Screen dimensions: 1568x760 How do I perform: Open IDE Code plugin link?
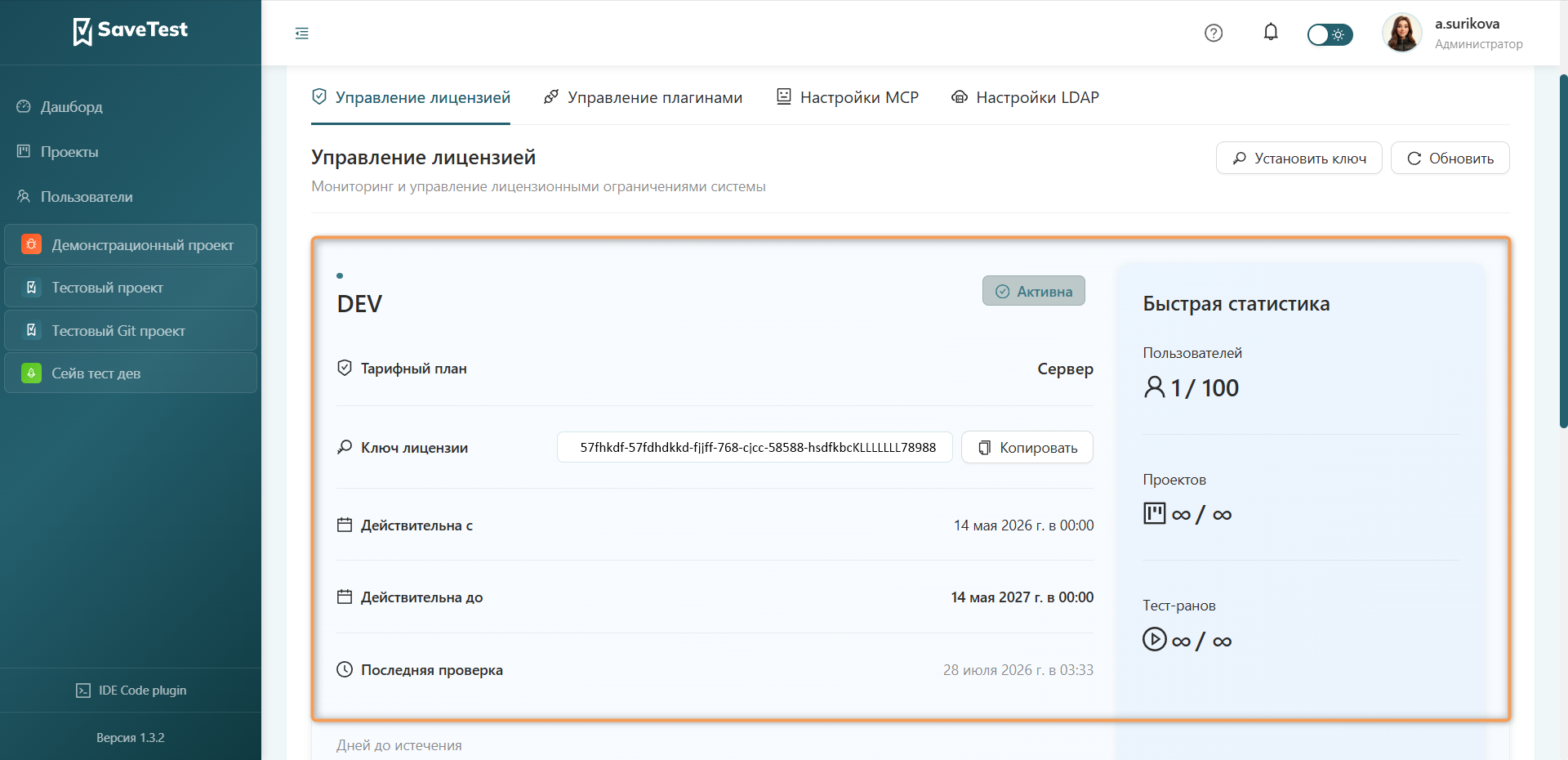pyautogui.click(x=131, y=691)
